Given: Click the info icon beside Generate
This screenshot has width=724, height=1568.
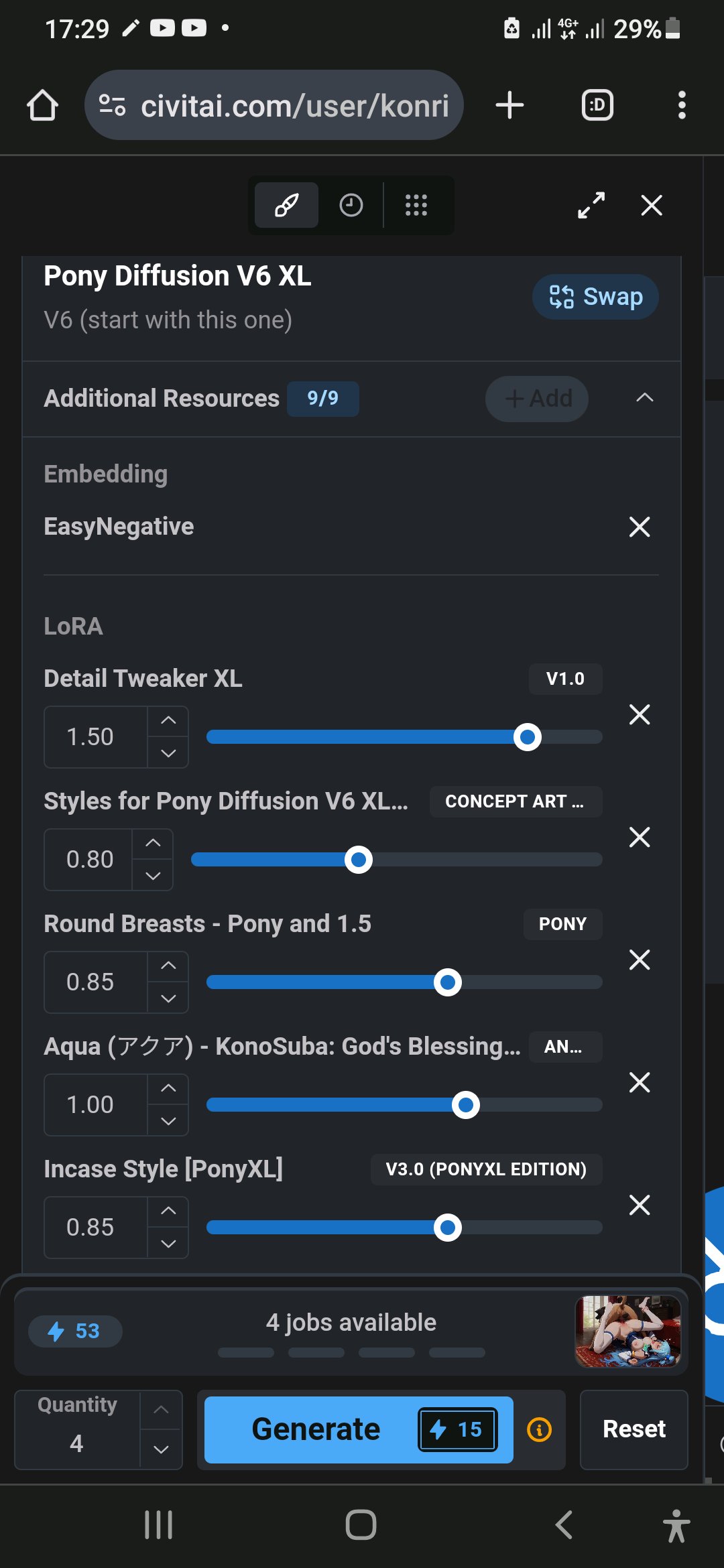Looking at the screenshot, I should [x=540, y=1429].
